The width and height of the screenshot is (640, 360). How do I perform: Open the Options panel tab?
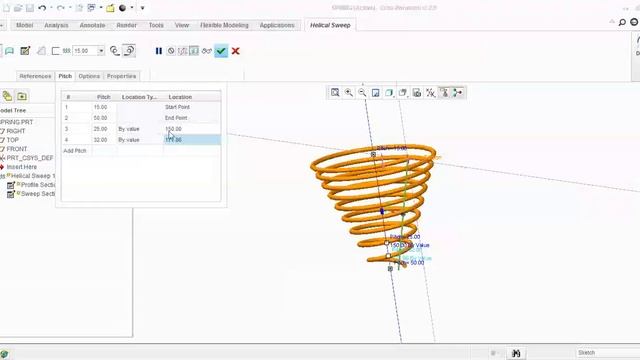click(x=89, y=76)
